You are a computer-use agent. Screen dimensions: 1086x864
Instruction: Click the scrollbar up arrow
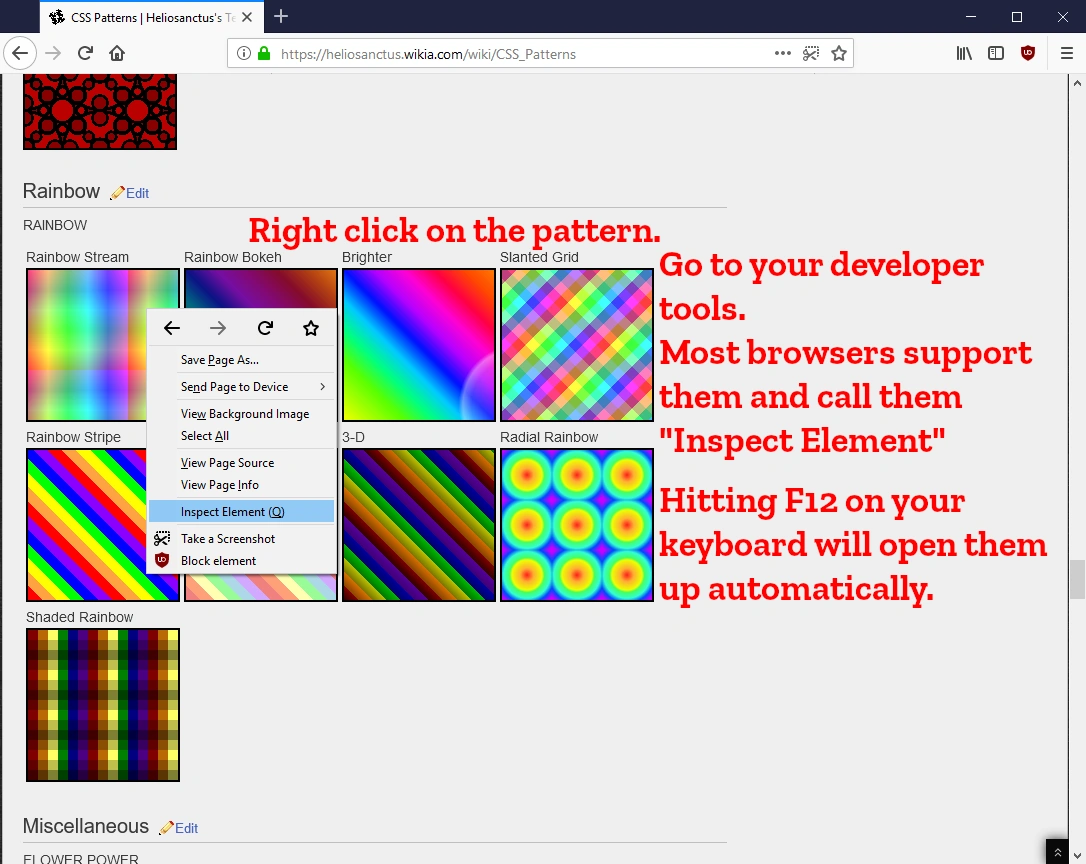tap(1077, 83)
